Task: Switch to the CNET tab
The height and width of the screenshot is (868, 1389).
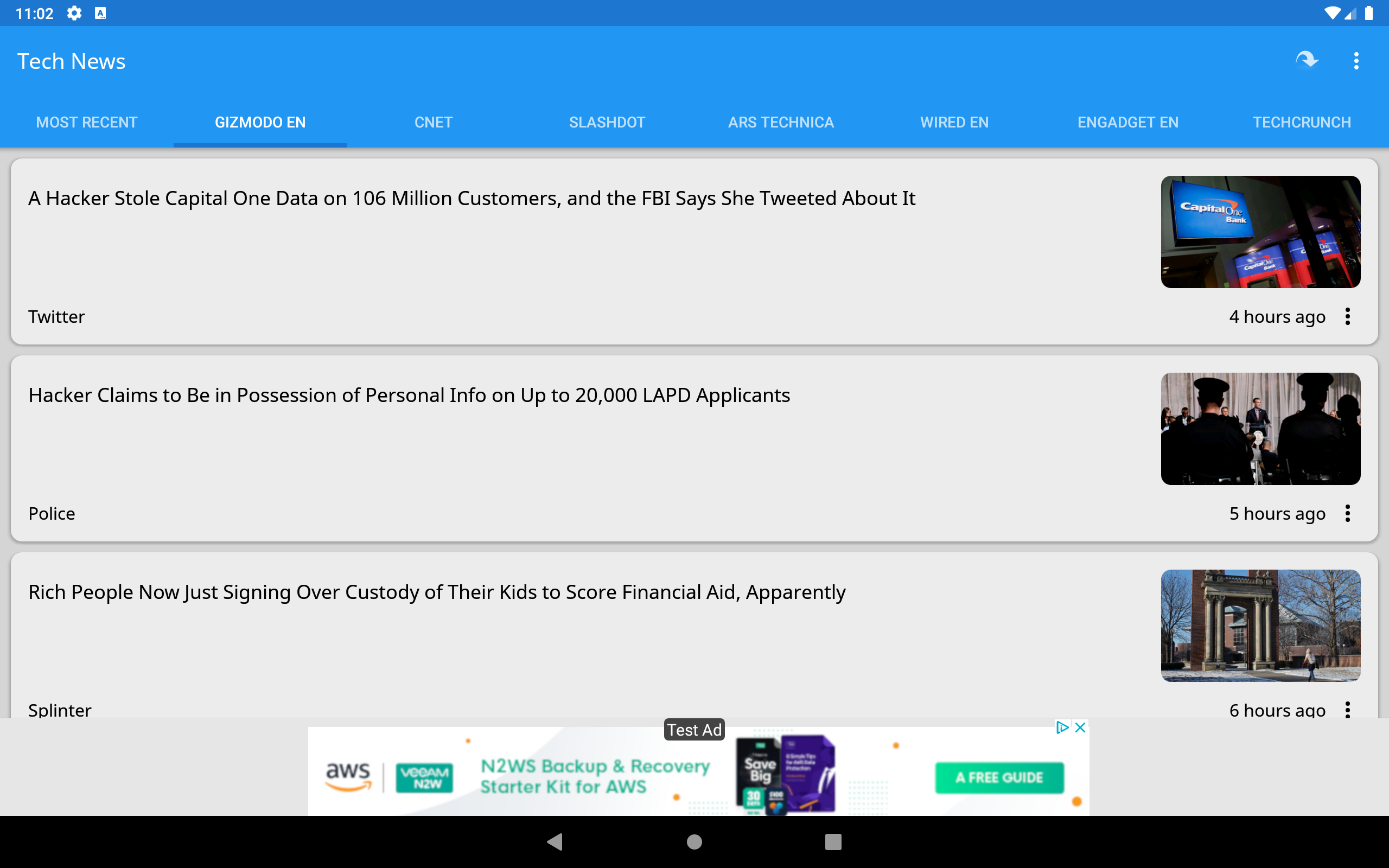Action: coord(434,122)
